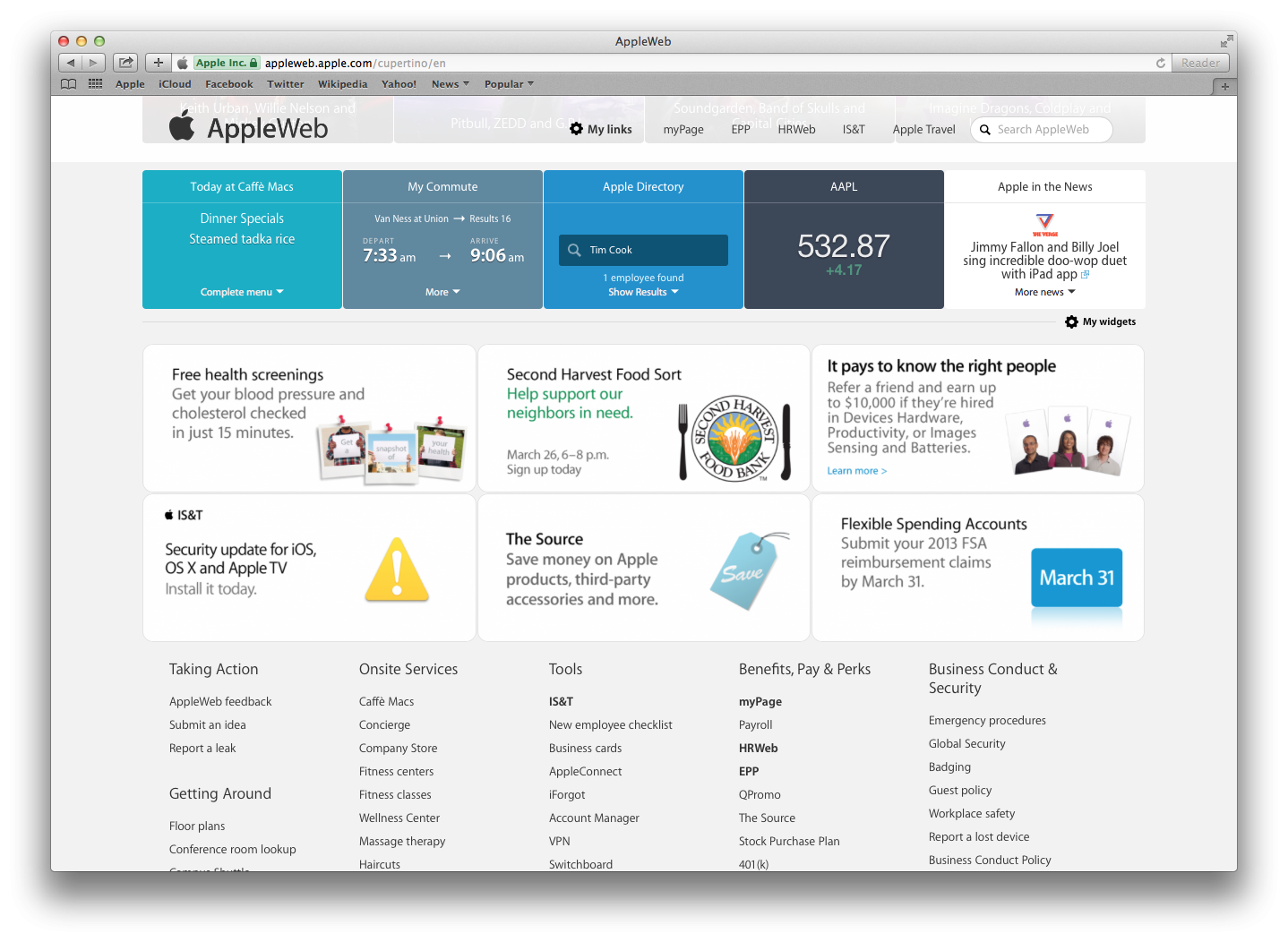Click the 1 employee found text
The image size is (1288, 942).
(x=643, y=278)
